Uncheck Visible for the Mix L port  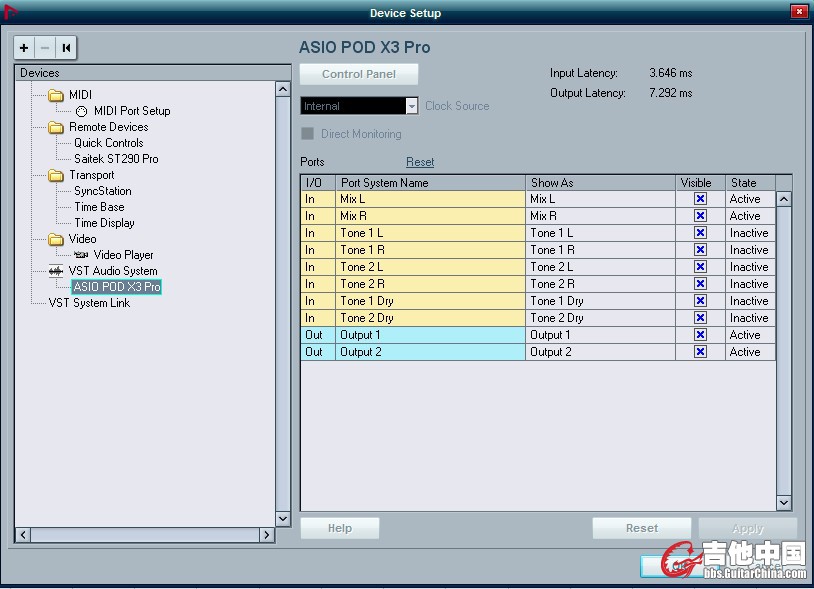coord(700,199)
